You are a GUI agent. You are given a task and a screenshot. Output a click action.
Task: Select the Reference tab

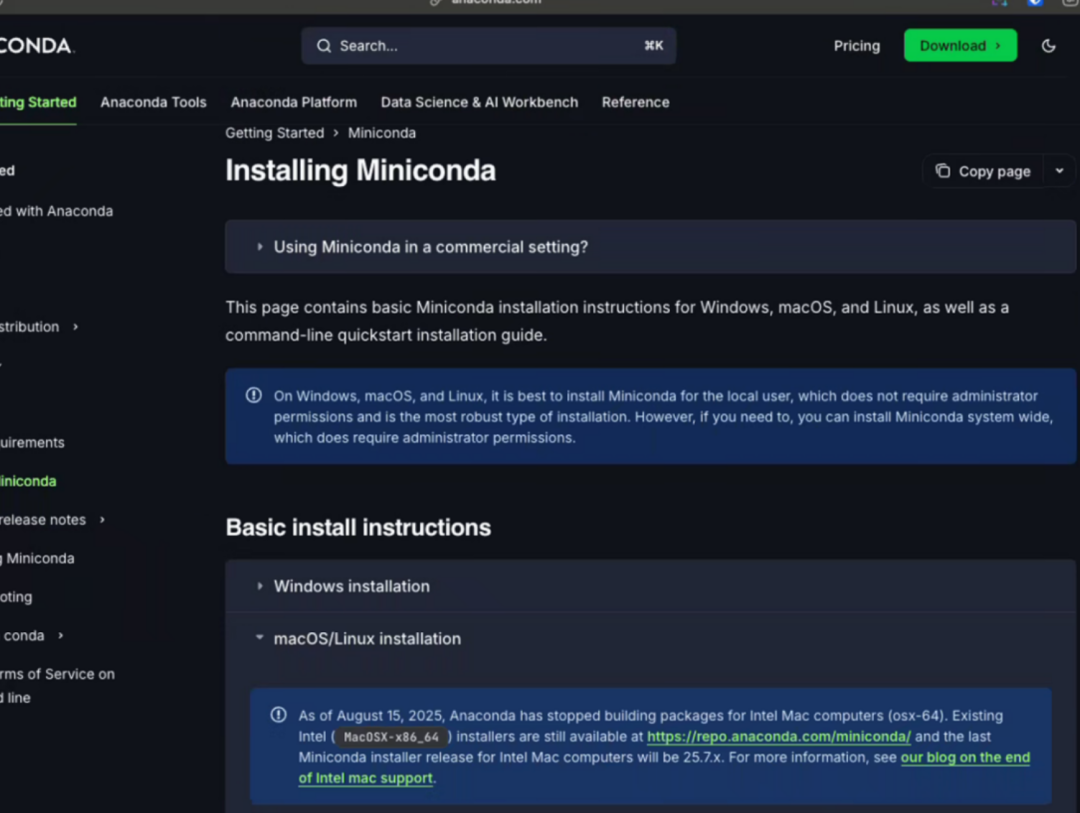tap(635, 102)
